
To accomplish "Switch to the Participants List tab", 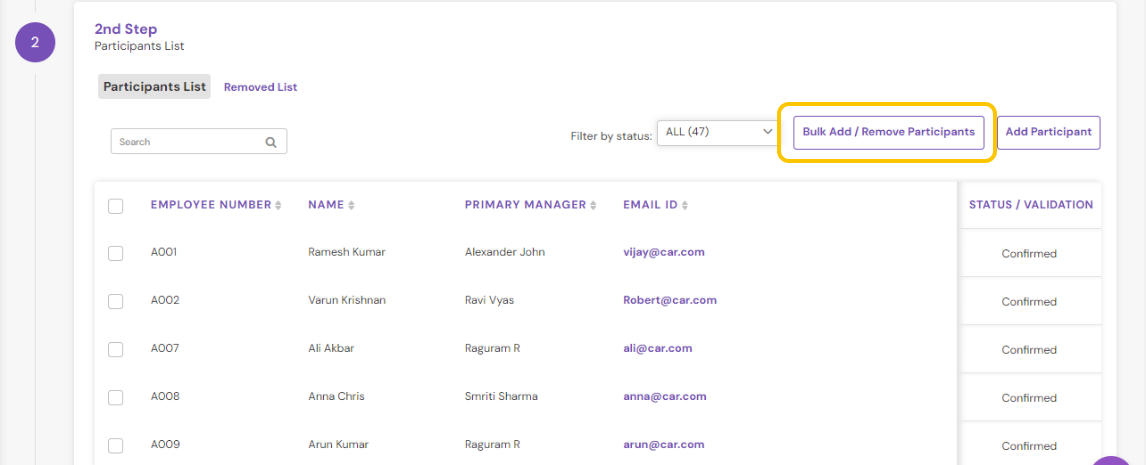I will pos(154,86).
